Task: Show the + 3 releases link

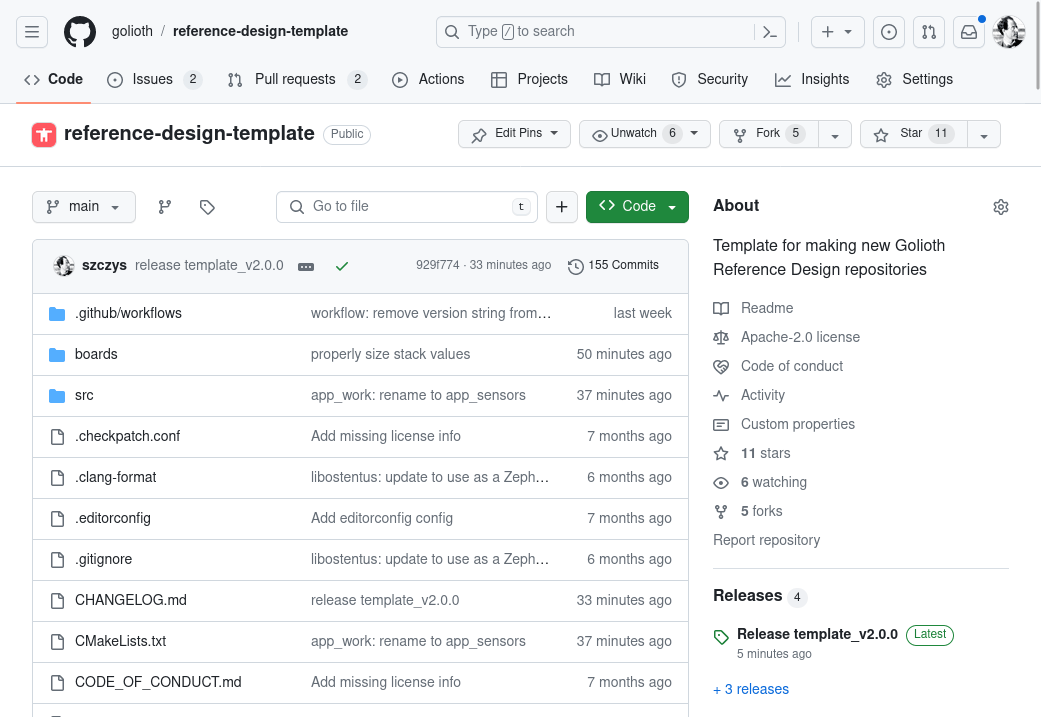Action: (751, 689)
